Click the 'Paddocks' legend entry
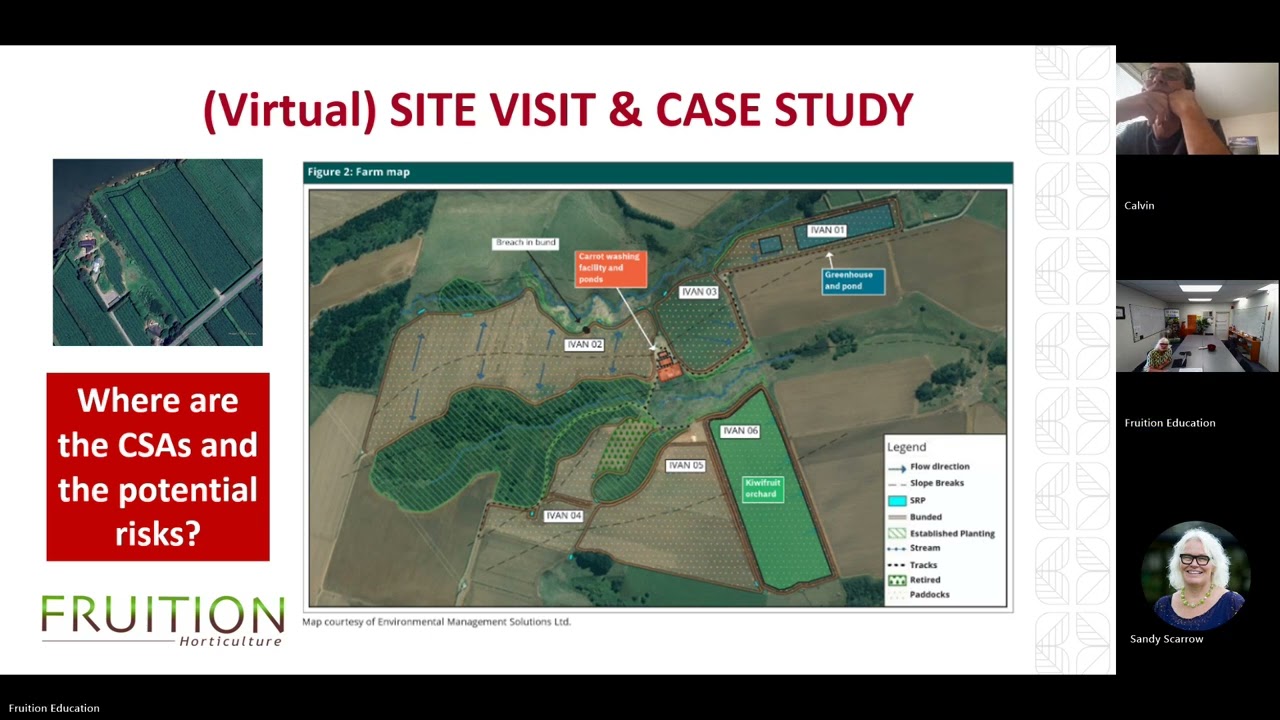Image resolution: width=1280 pixels, height=720 pixels. tap(918, 595)
